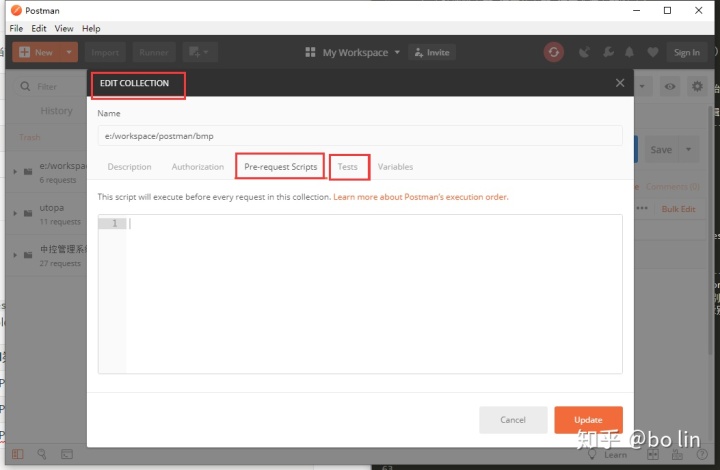Open the notifications bell icon
Screen dimensions: 720x470
630,52
